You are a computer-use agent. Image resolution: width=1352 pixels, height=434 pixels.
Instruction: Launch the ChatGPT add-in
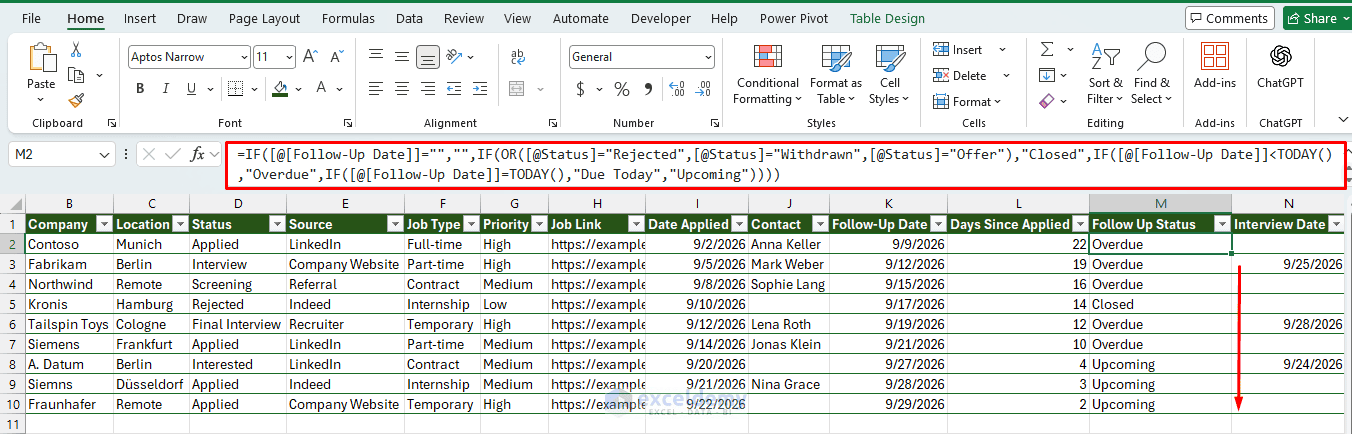[1280, 67]
